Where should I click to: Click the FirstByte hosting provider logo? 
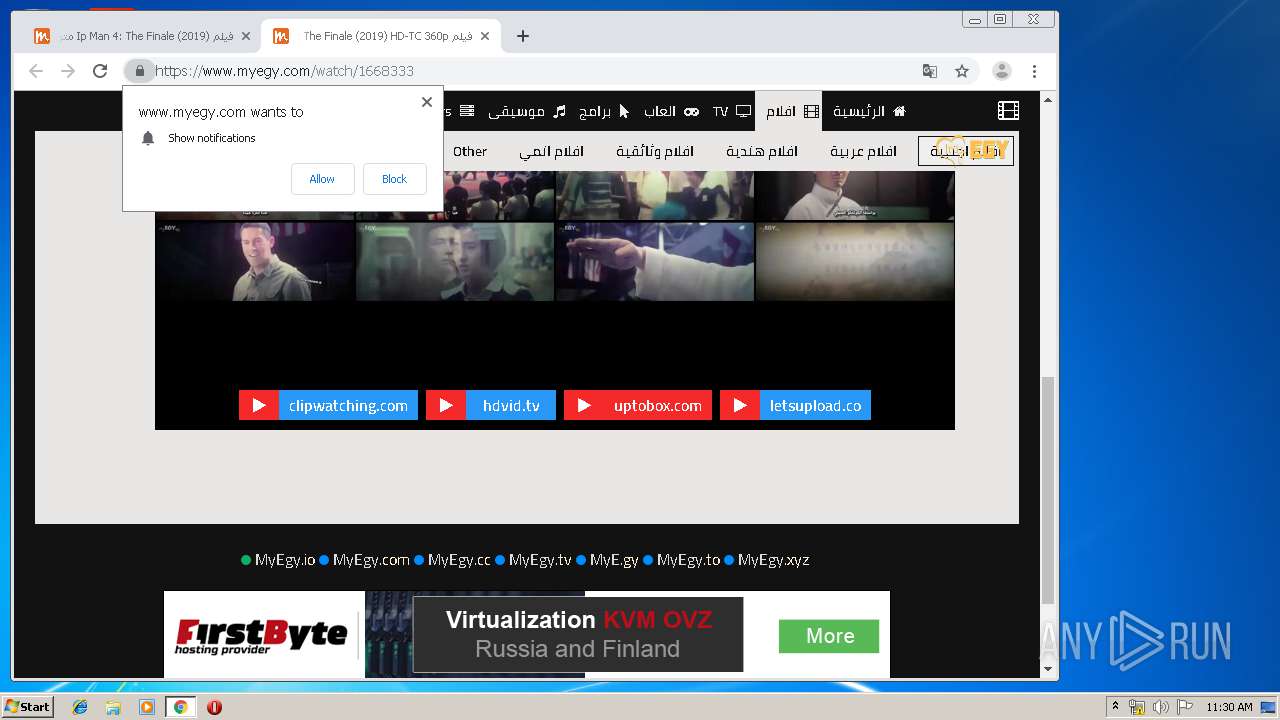click(x=261, y=636)
